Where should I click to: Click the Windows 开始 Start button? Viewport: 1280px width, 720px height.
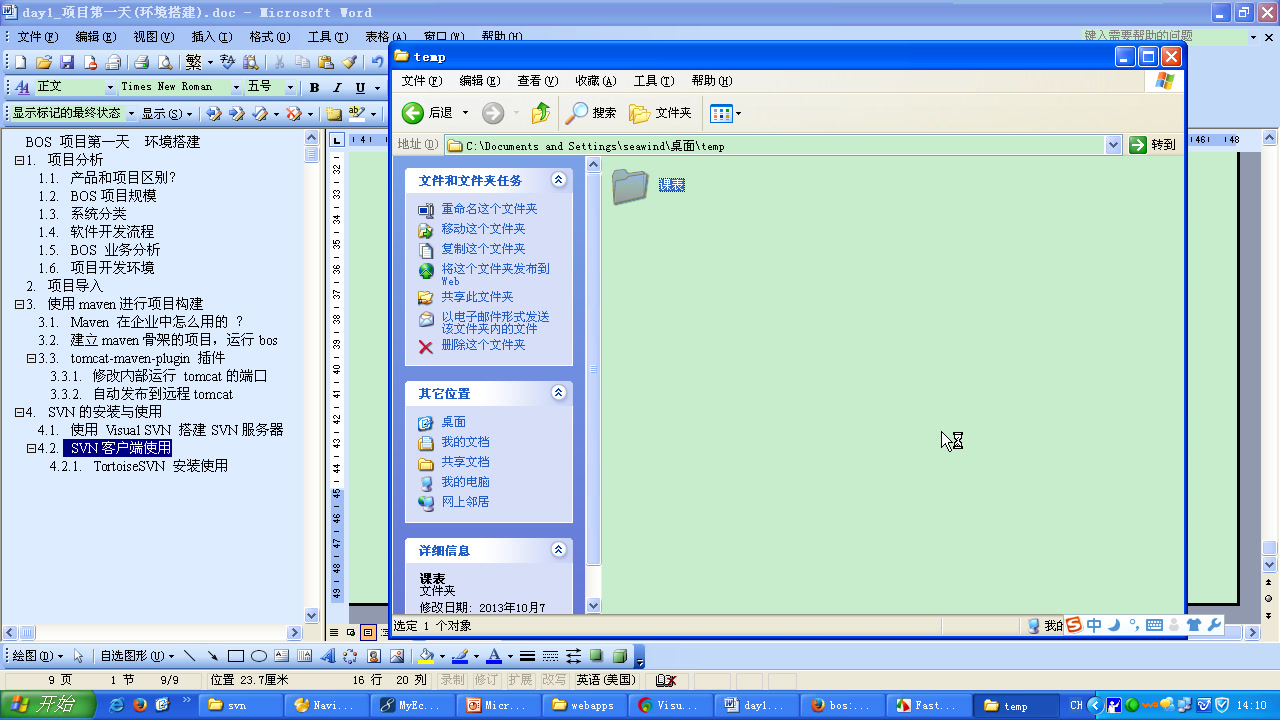[x=48, y=705]
